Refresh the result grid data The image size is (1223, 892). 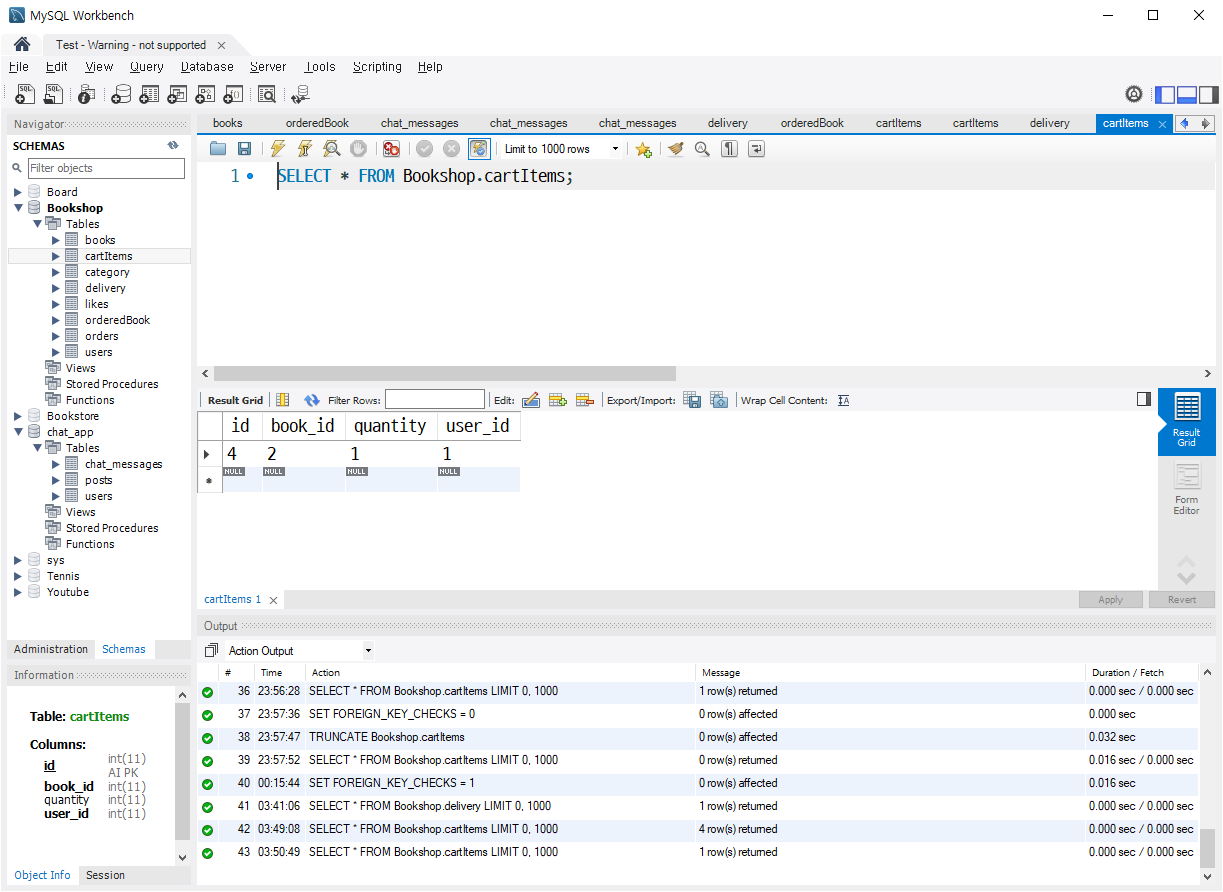click(312, 400)
